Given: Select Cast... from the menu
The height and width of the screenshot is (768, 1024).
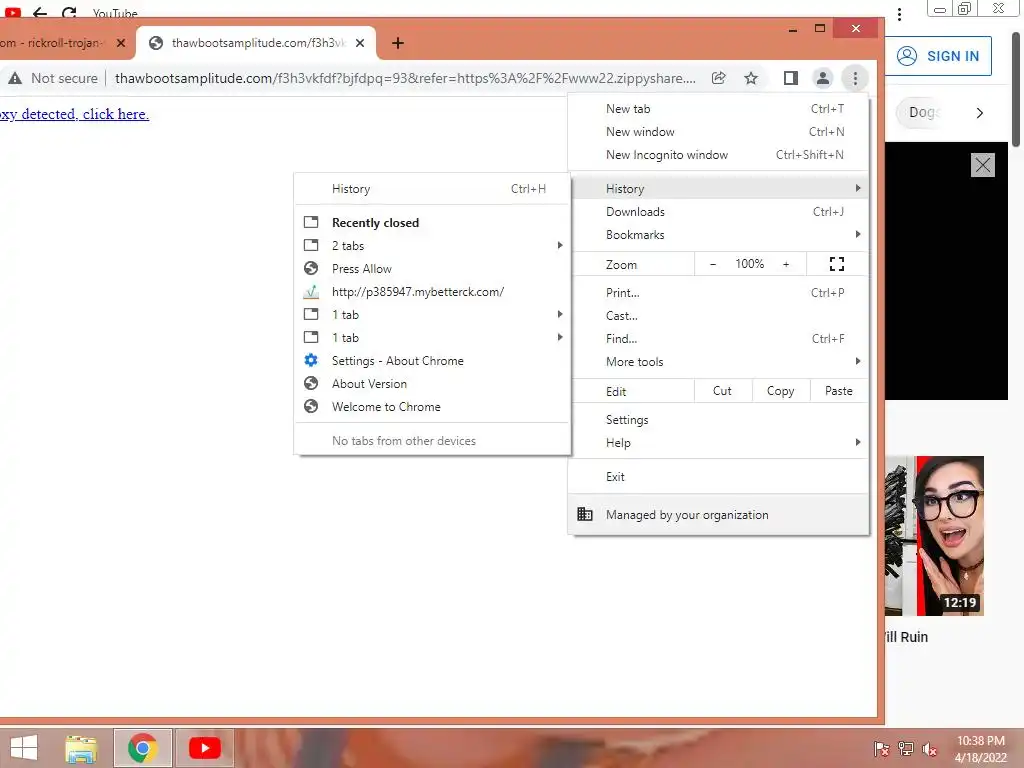Looking at the screenshot, I should coord(718,315).
